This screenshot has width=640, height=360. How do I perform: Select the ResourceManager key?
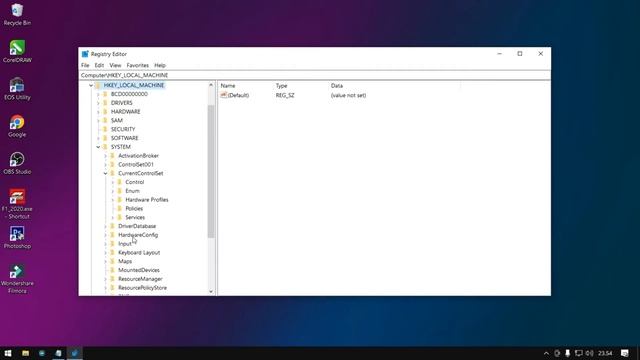pos(140,279)
